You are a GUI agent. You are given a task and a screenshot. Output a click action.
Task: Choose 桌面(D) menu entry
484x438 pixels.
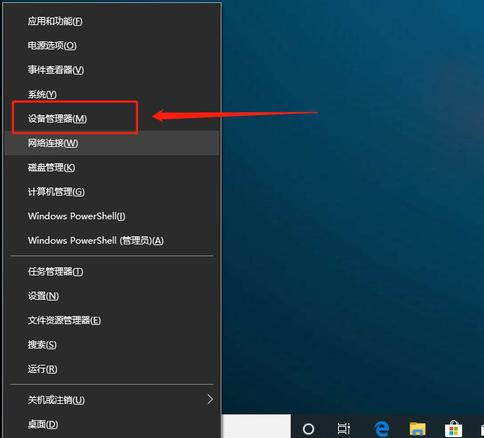pyautogui.click(x=112, y=424)
